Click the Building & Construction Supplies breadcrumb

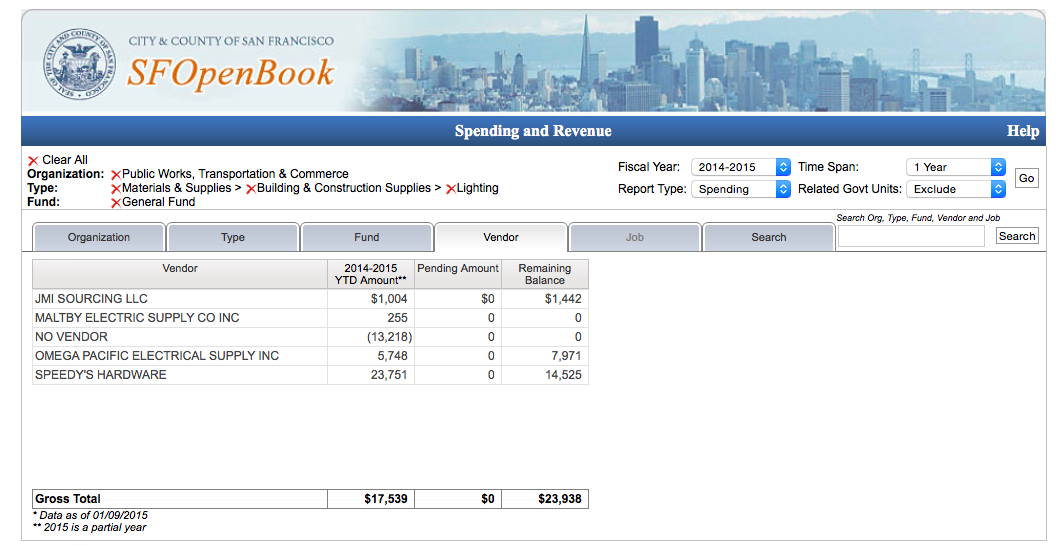[343, 188]
